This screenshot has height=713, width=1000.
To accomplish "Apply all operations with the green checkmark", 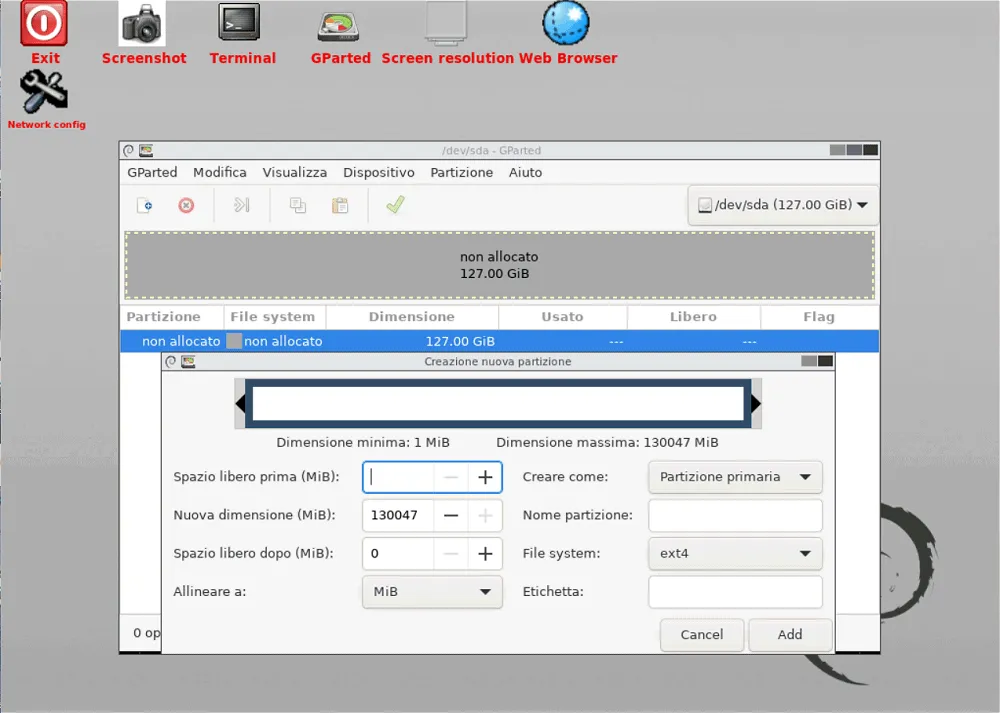I will [395, 205].
